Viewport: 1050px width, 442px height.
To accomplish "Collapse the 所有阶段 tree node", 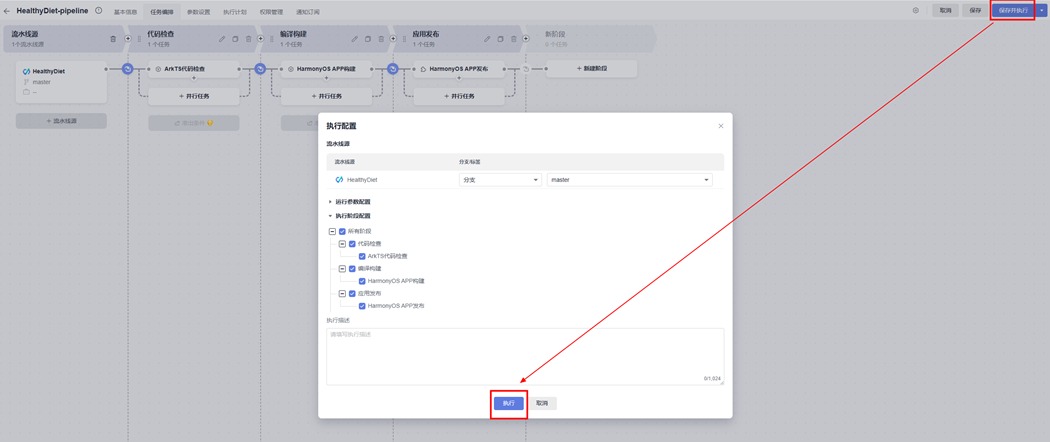I will coord(332,231).
